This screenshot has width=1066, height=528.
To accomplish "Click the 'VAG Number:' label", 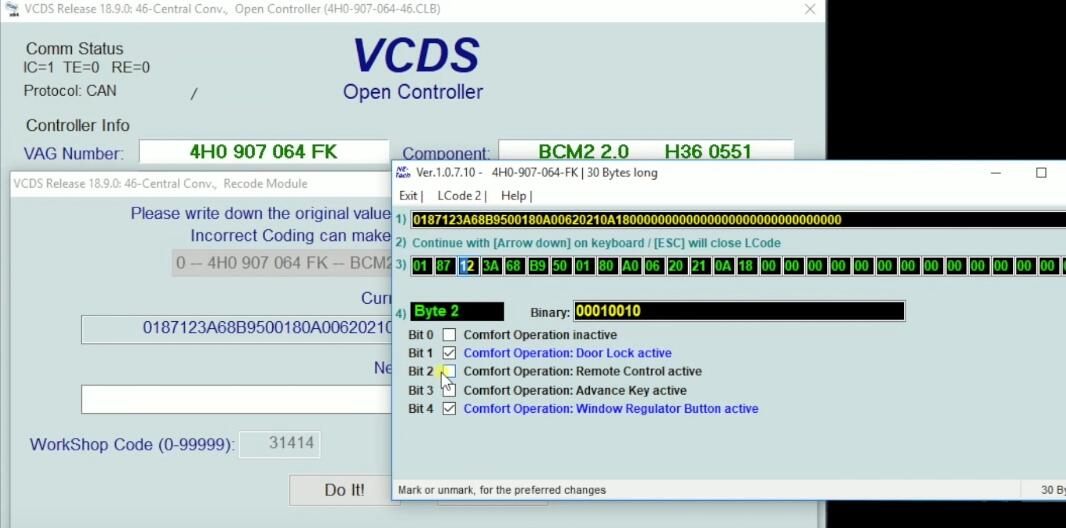I will (74, 154).
